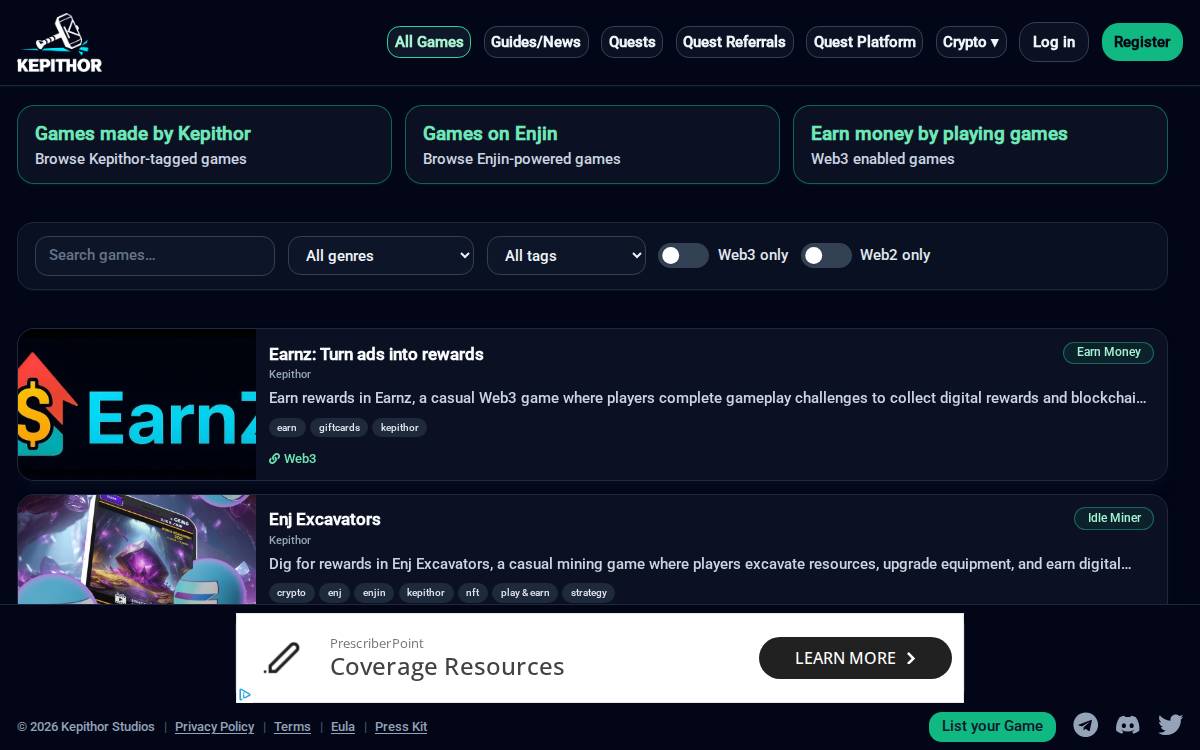Click the Web3 link on the Earnz card

(292, 458)
